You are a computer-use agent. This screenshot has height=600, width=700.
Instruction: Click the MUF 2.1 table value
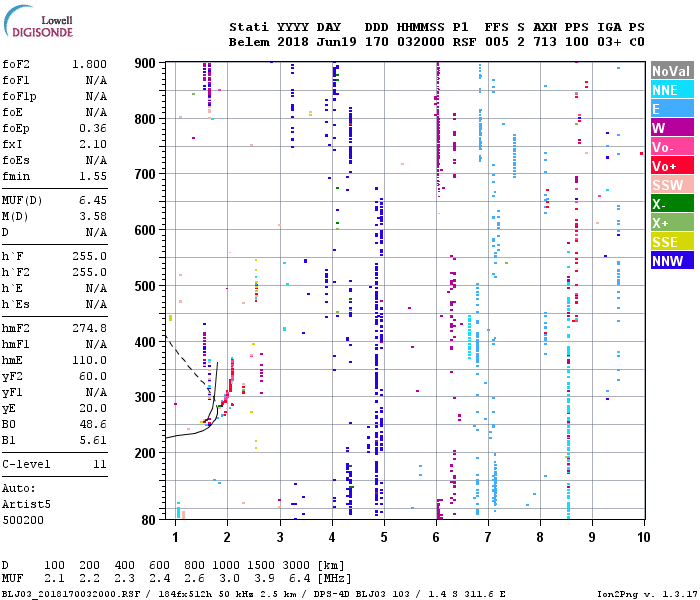click(54, 578)
